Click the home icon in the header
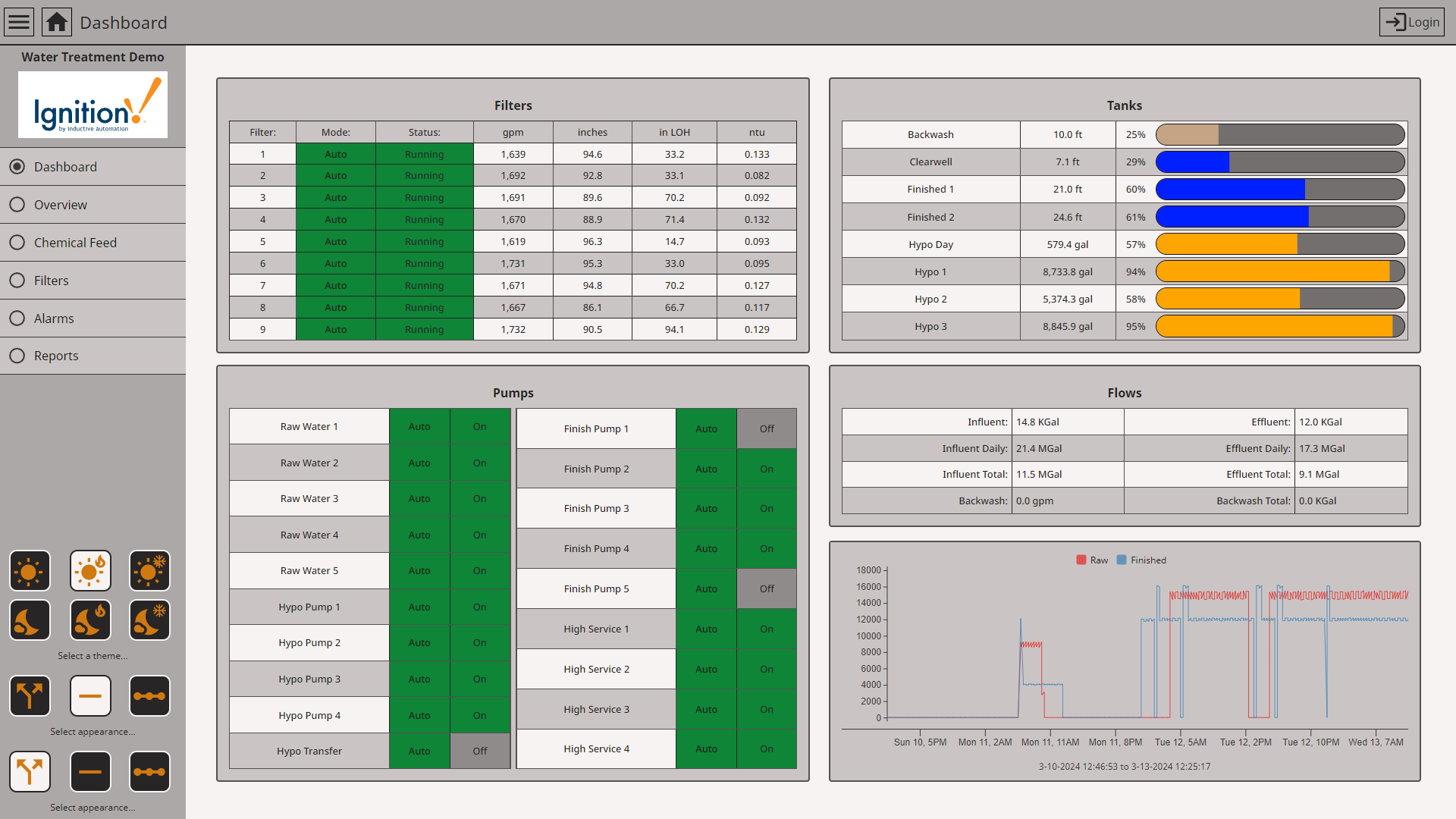This screenshot has height=819, width=1456. [x=56, y=21]
